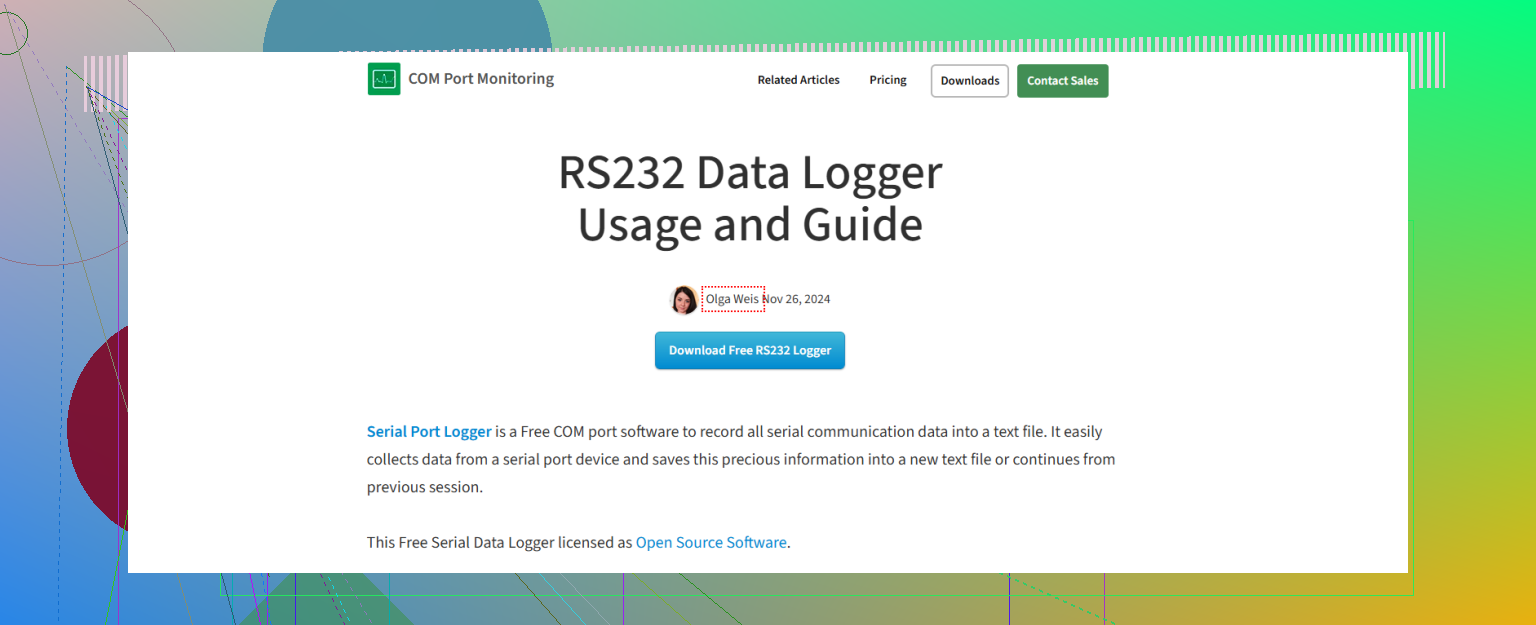
Task: Click the Nov 26, 2024 publish date
Action: point(798,299)
